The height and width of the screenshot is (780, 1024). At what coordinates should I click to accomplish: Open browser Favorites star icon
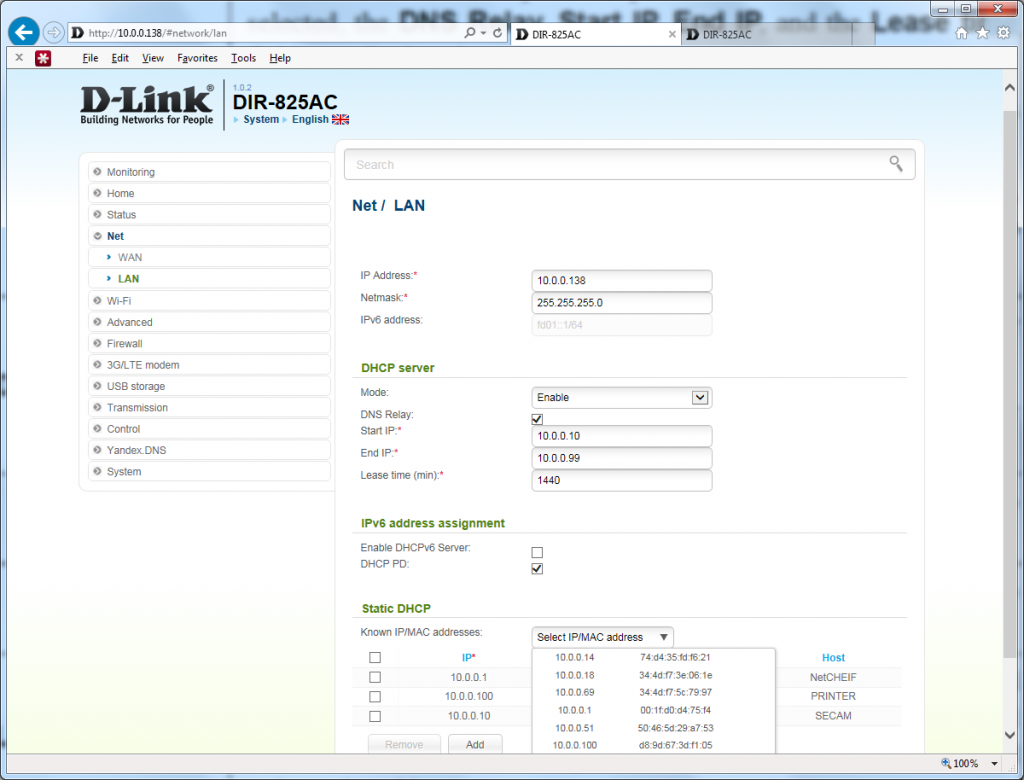(982, 33)
